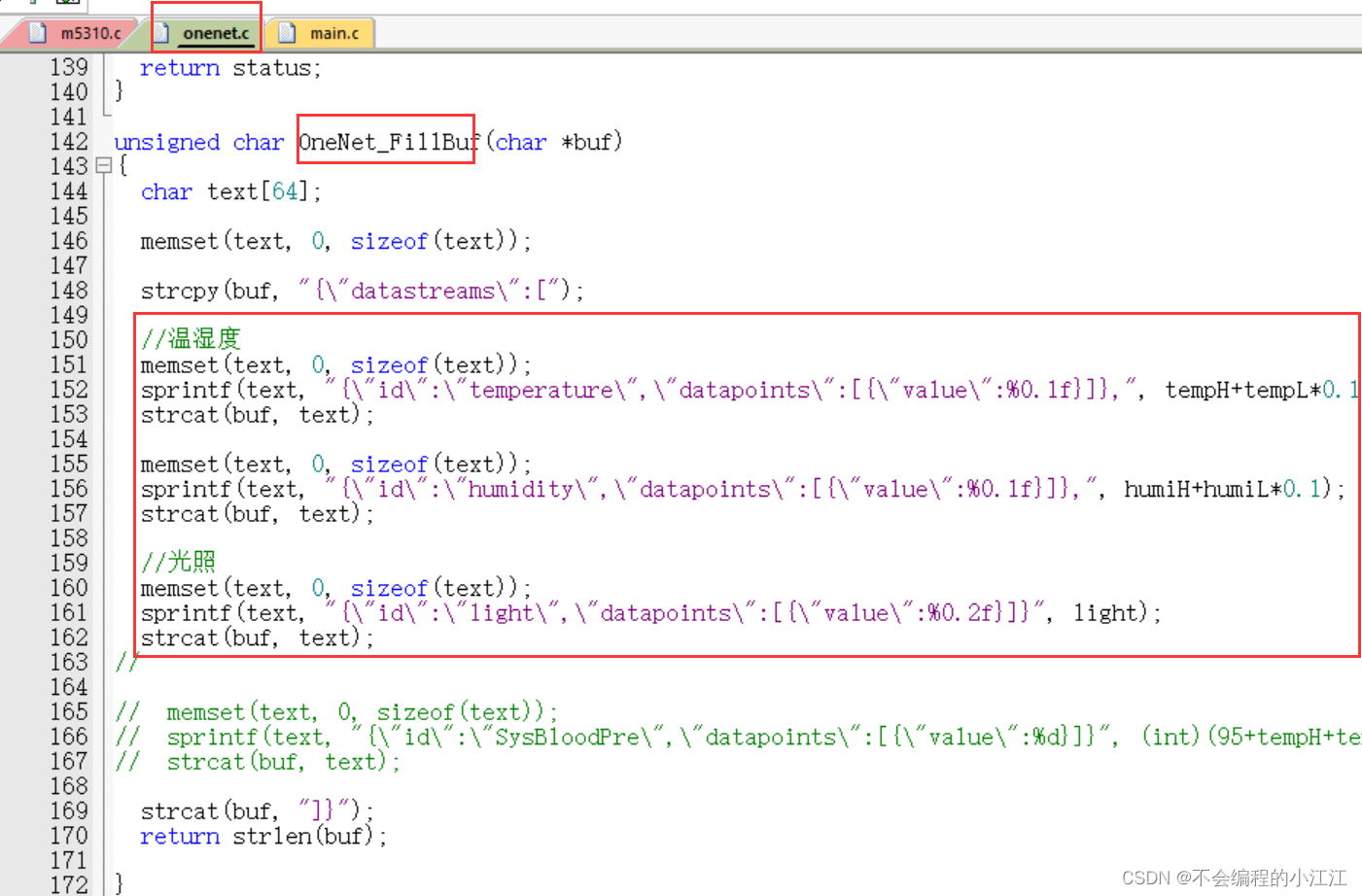This screenshot has height=896, width=1362.
Task: Click the light sprintf line
Action: 650,613
